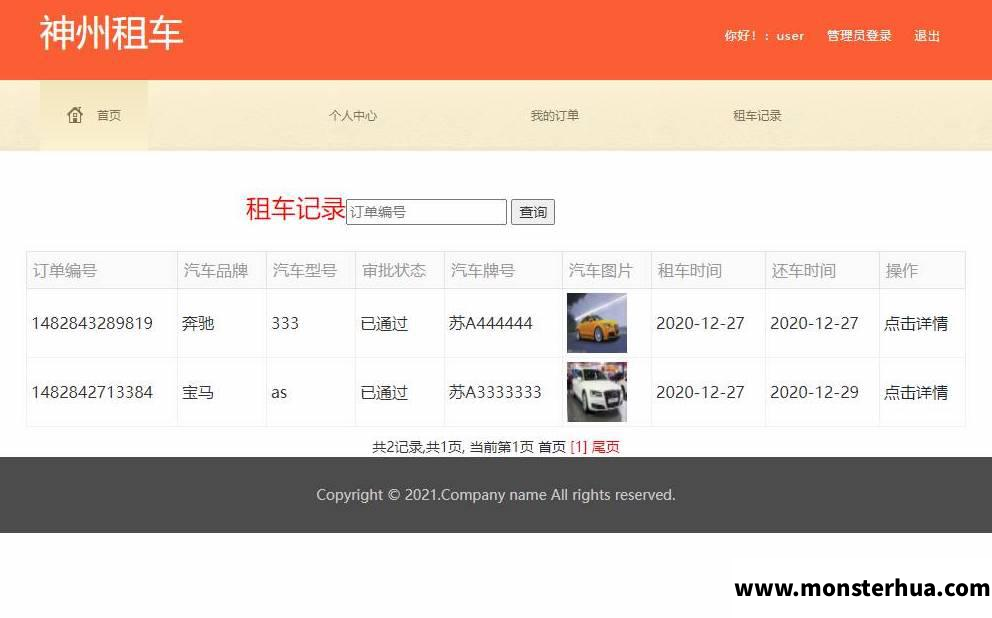This screenshot has width=992, height=618.
Task: Open 点击详情 for order 1482843289819
Action: click(915, 323)
